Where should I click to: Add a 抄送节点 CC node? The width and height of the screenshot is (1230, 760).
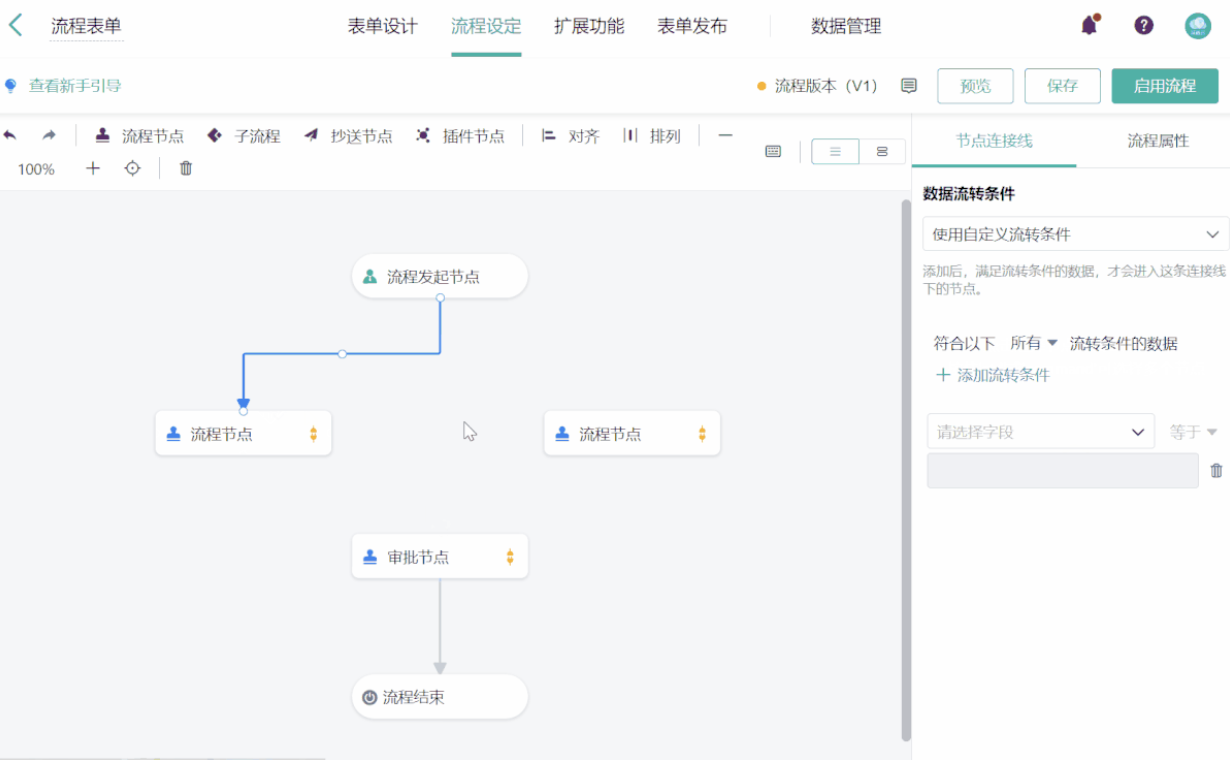348,136
